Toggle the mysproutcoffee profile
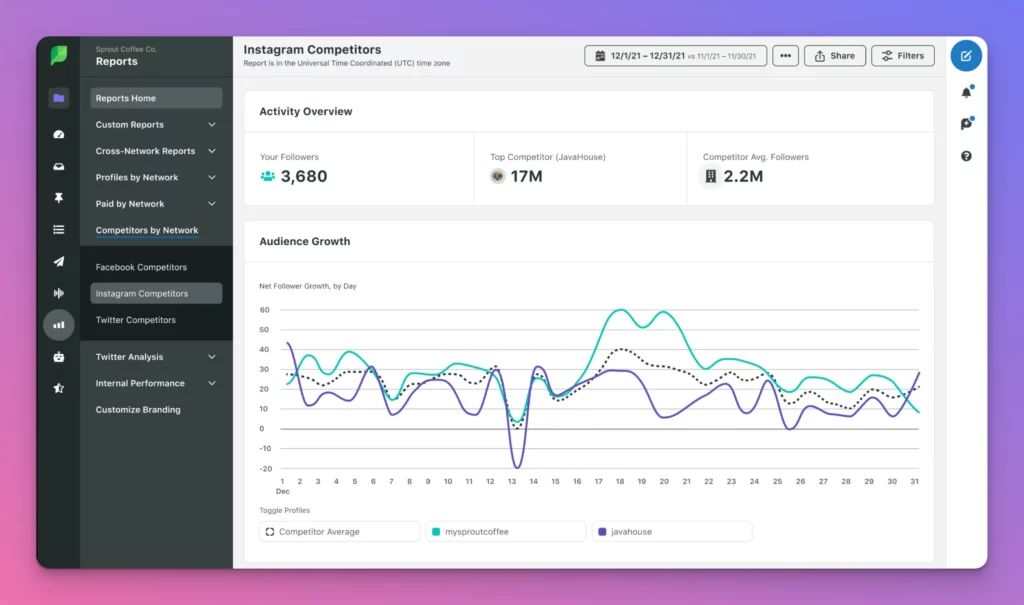 (x=505, y=531)
